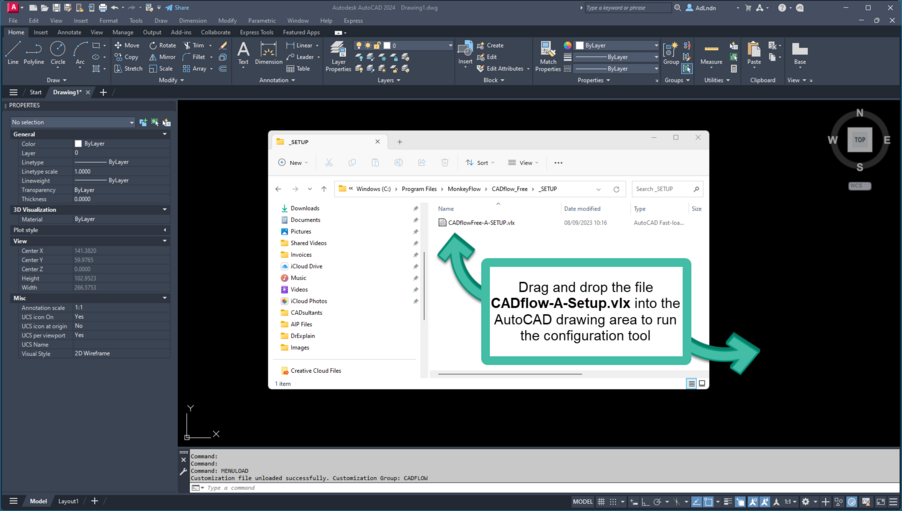Image resolution: width=902 pixels, height=511 pixels.
Task: Click Create block
Action: click(x=490, y=45)
